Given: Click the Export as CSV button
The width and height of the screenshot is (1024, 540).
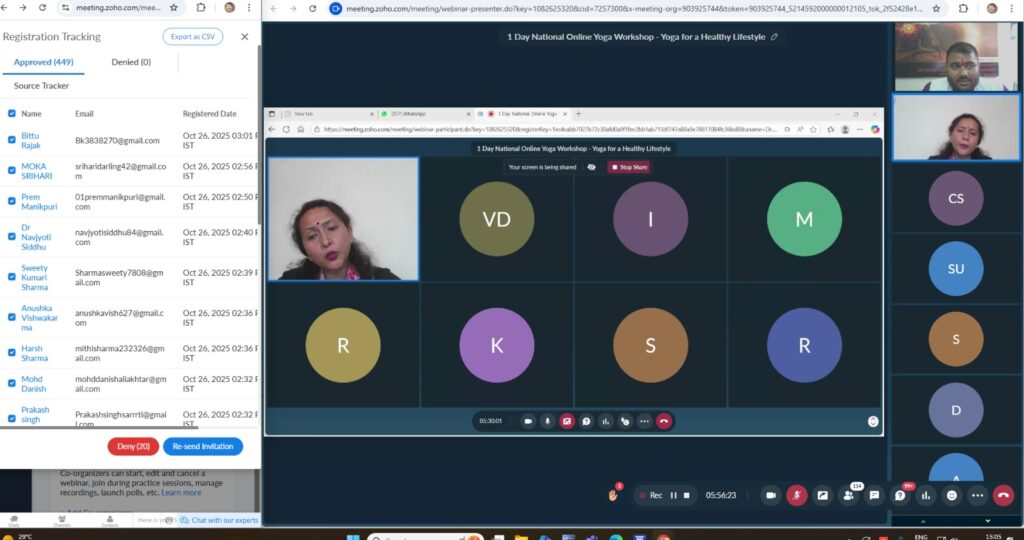Looking at the screenshot, I should pyautogui.click(x=192, y=37).
